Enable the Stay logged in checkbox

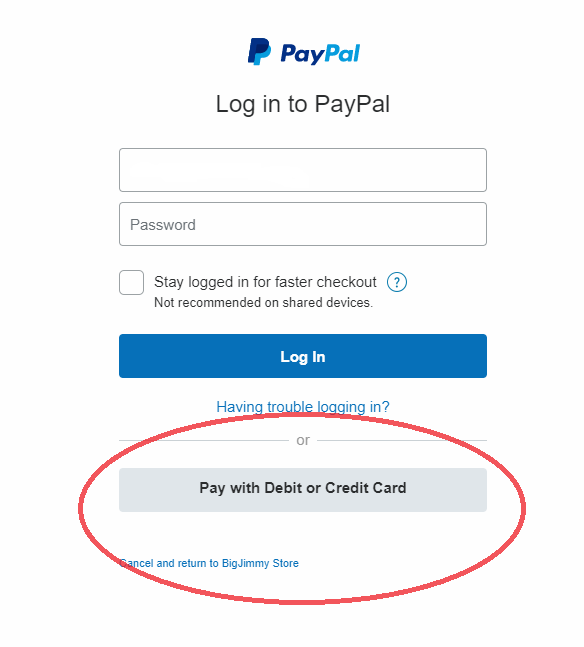pyautogui.click(x=131, y=282)
